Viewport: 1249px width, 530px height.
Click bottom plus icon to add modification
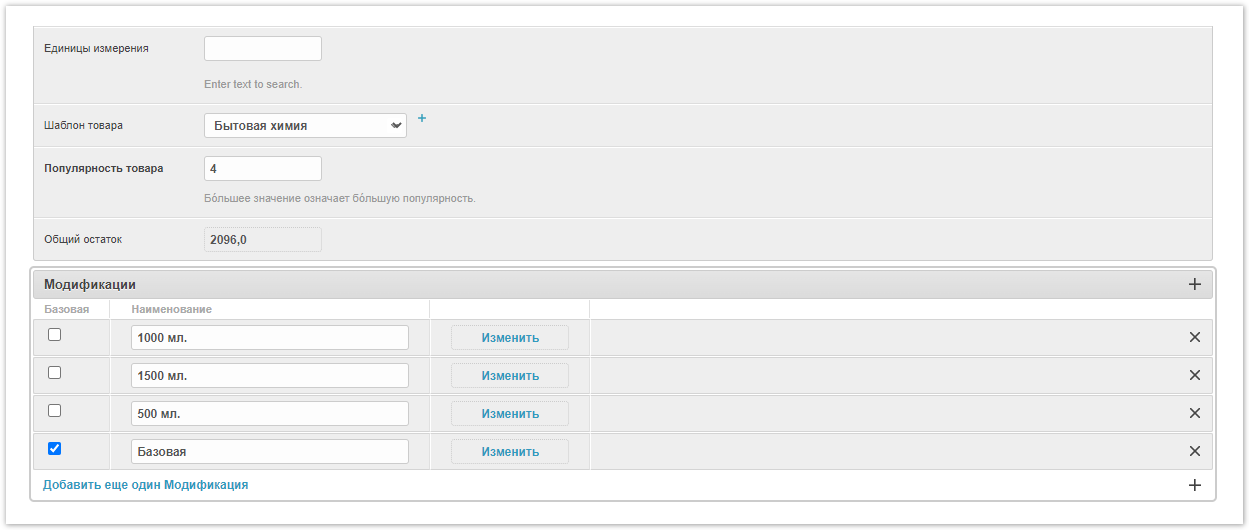point(1194,485)
